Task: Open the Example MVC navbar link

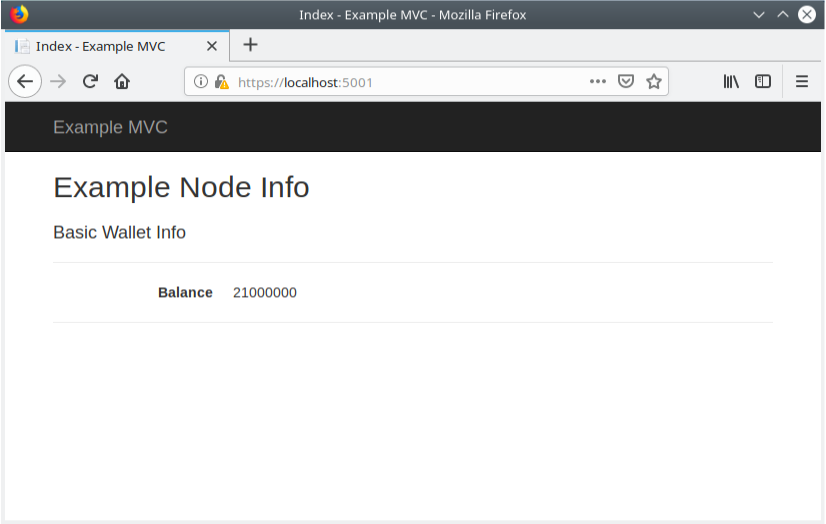Action: pyautogui.click(x=110, y=127)
